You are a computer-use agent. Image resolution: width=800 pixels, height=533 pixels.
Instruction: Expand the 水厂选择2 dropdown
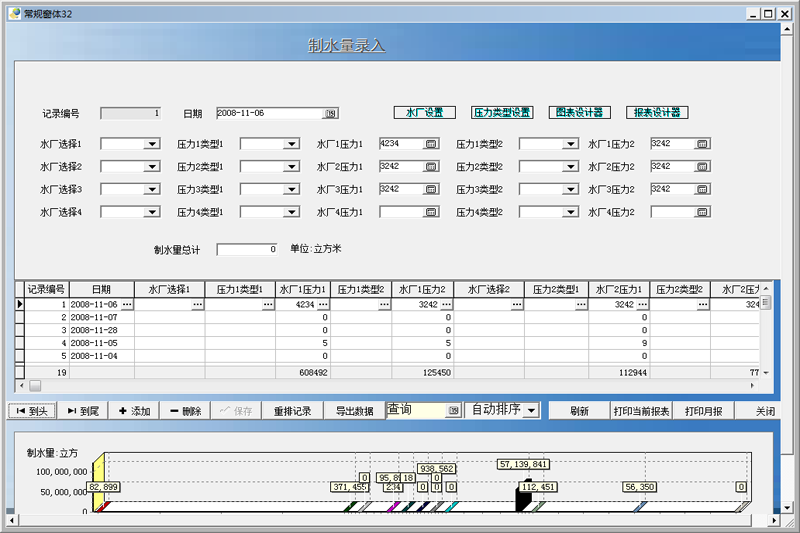click(152, 167)
